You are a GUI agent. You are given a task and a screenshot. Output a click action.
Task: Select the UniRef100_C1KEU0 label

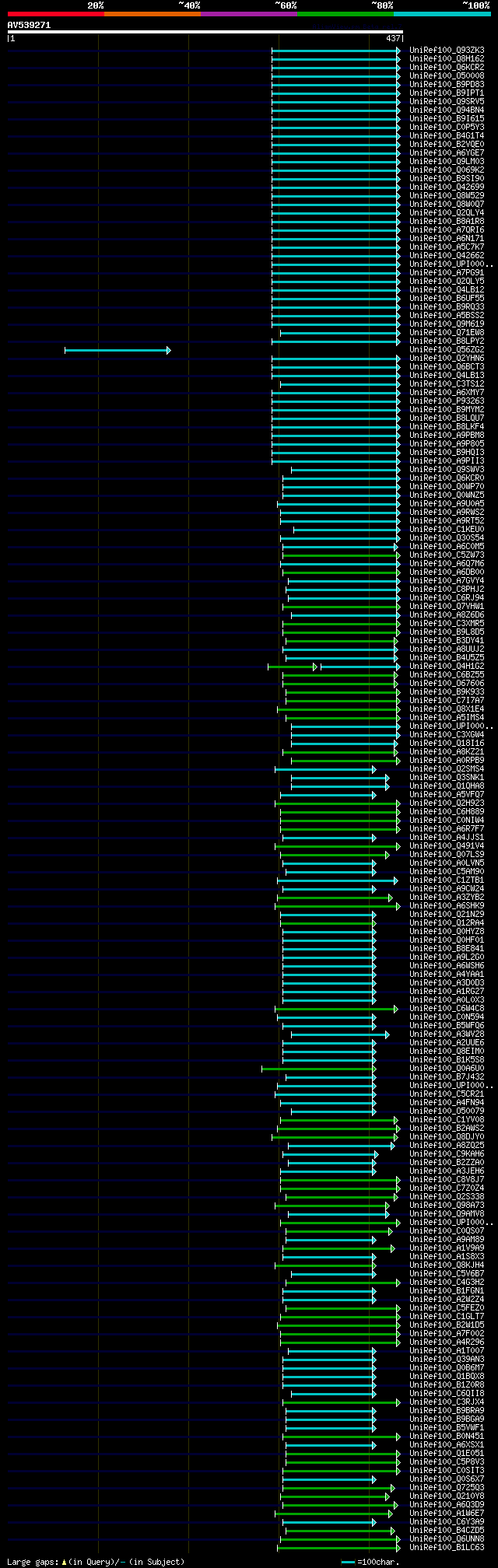[x=447, y=529]
